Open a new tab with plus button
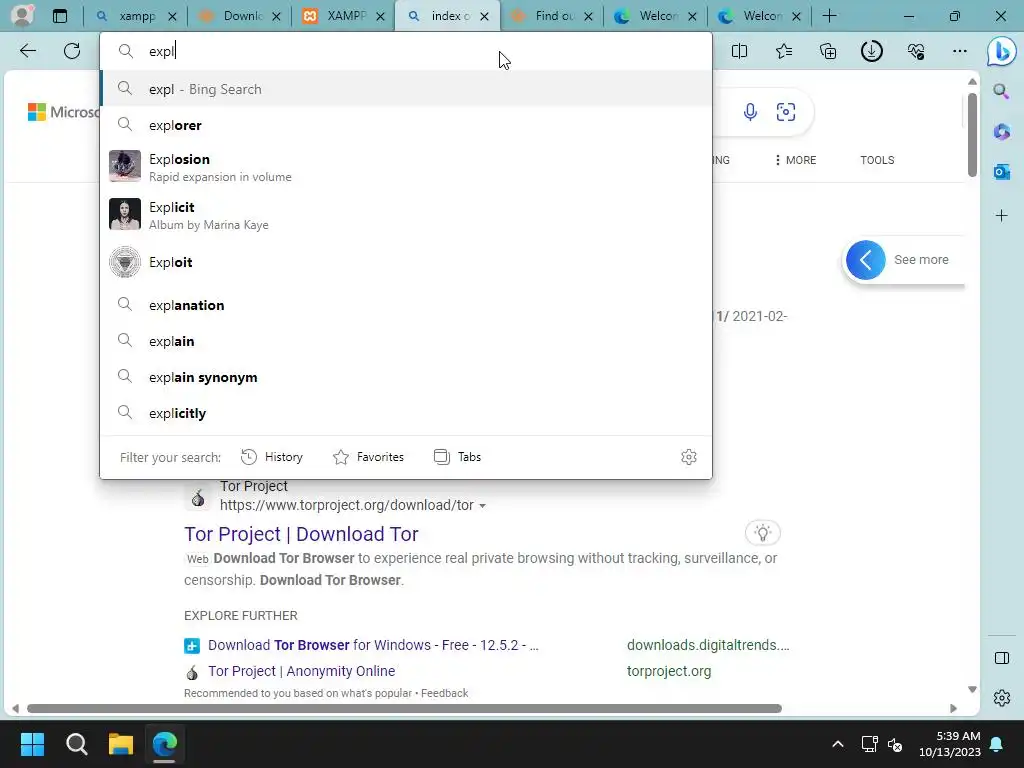Viewport: 1024px width, 768px height. click(829, 16)
